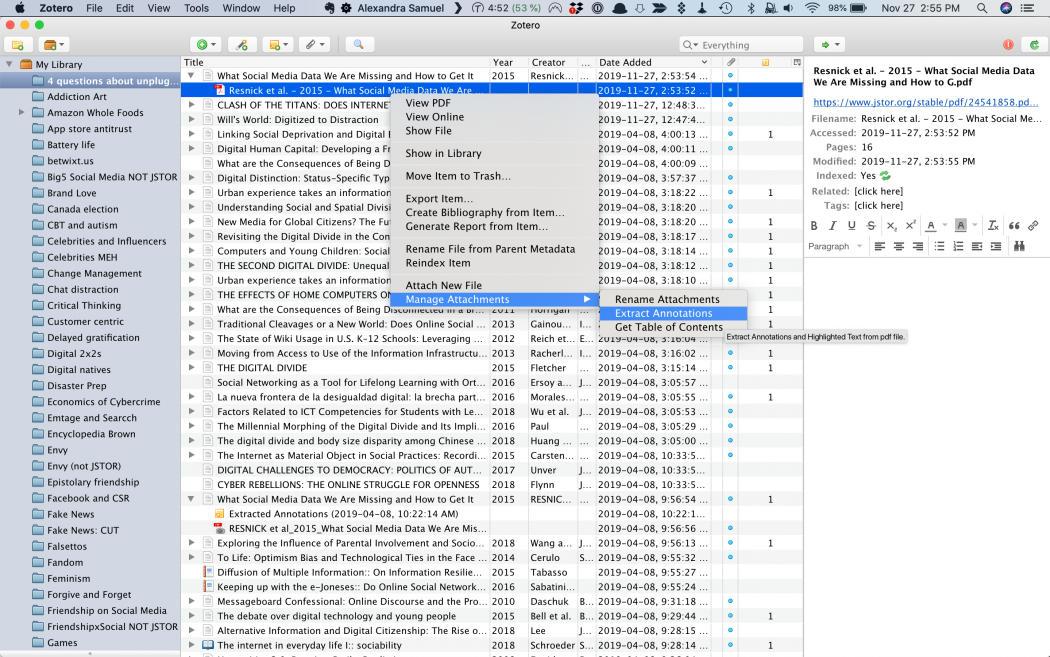The width and height of the screenshot is (1050, 657).
Task: Expand the CLASH OF THE TITANS item
Action: coord(192,105)
